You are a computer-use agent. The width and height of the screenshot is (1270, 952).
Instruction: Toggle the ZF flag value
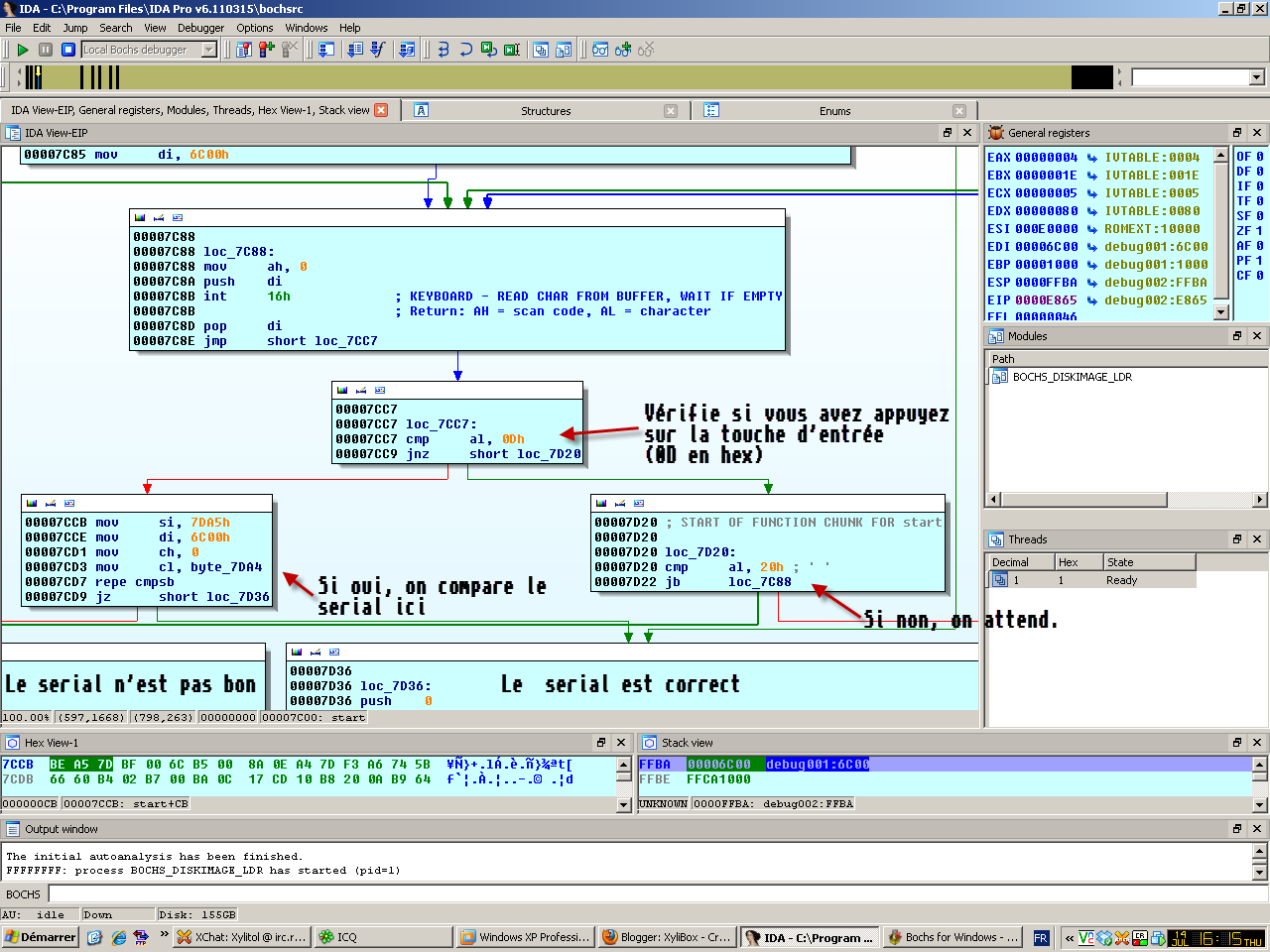[x=1260, y=231]
